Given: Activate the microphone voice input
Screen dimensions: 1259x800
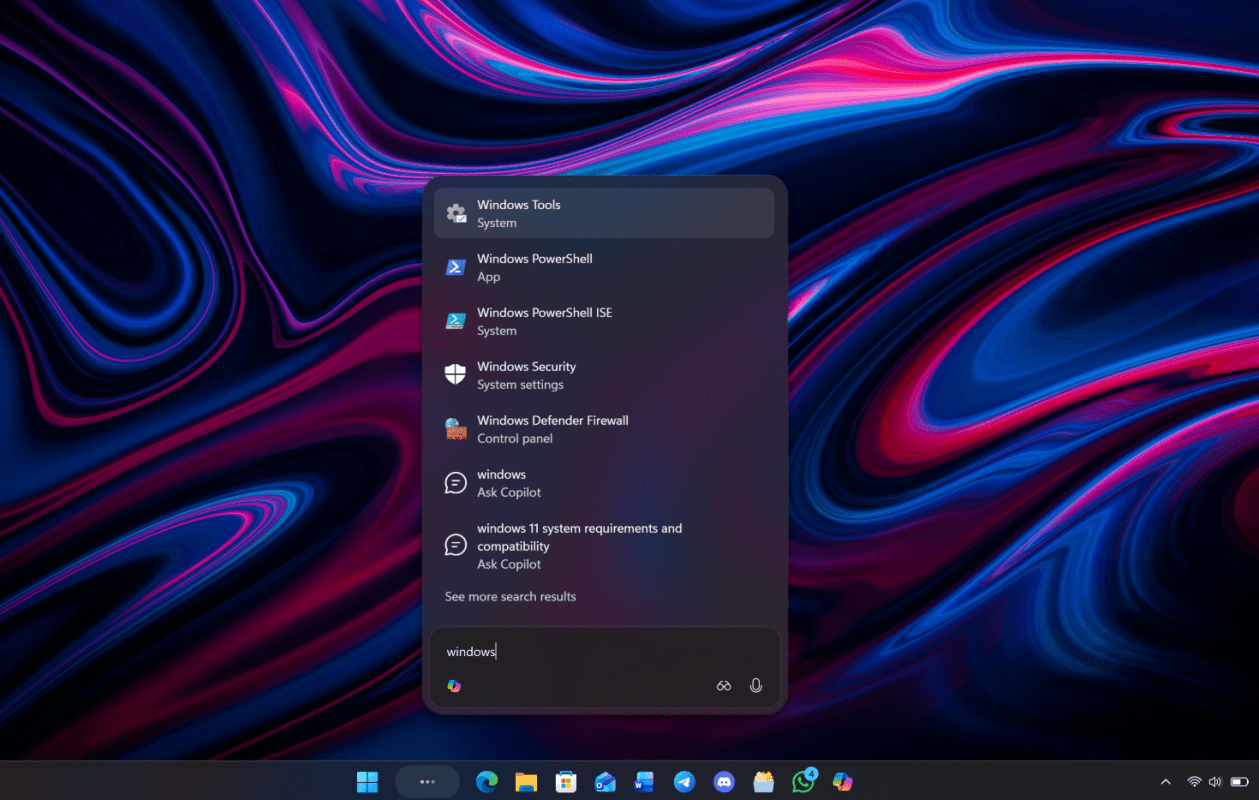Looking at the screenshot, I should click(756, 686).
